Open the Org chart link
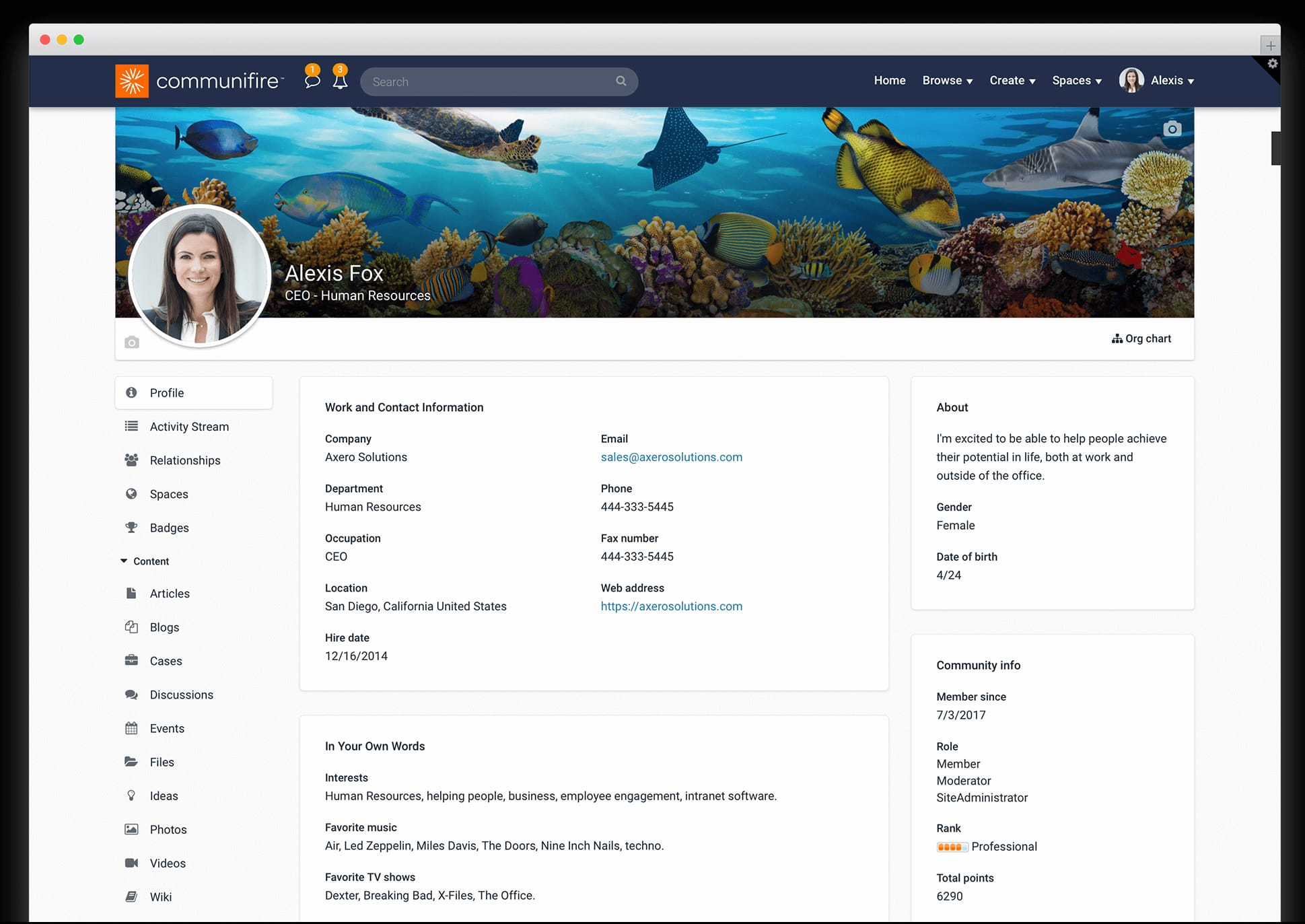Screen dimensions: 1305x924 click(1141, 339)
